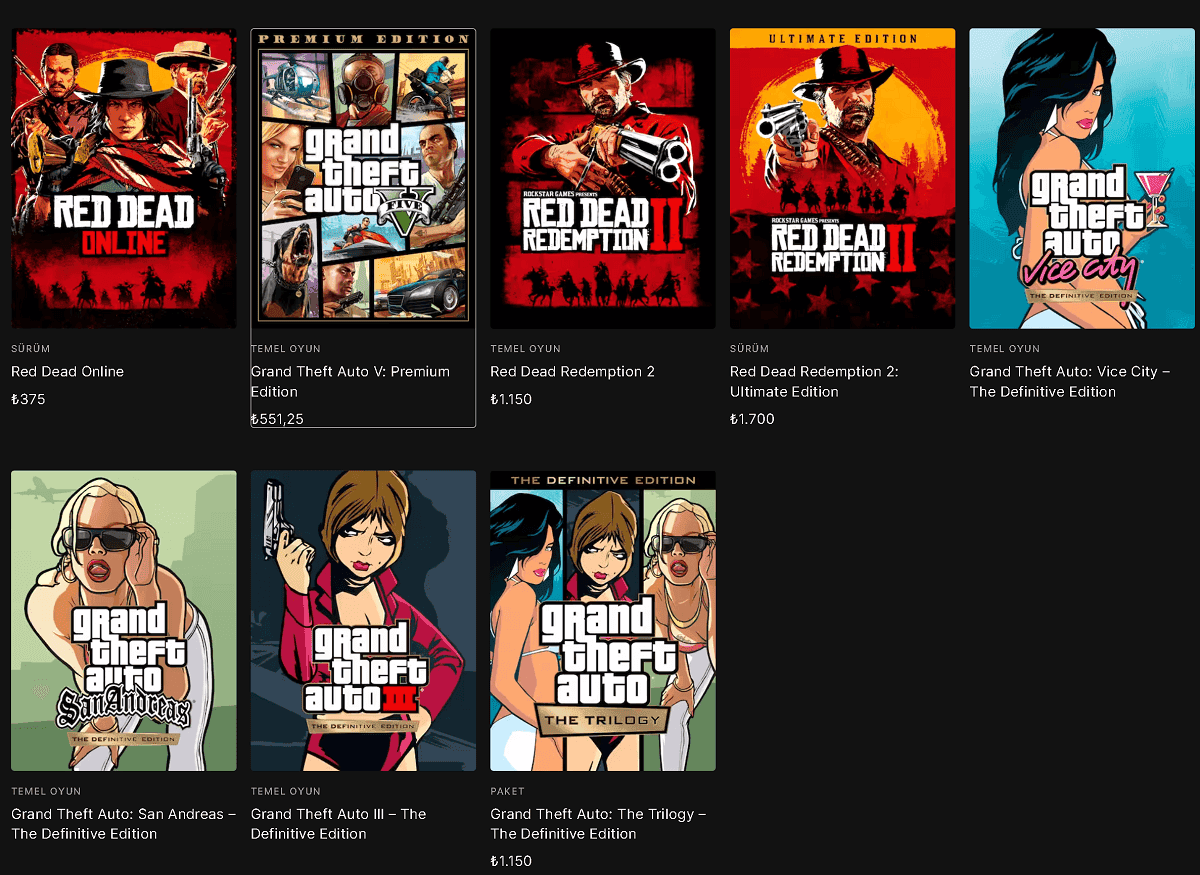The width and height of the screenshot is (1200, 875).
Task: Click the Red Dead Online title link
Action: (x=67, y=371)
